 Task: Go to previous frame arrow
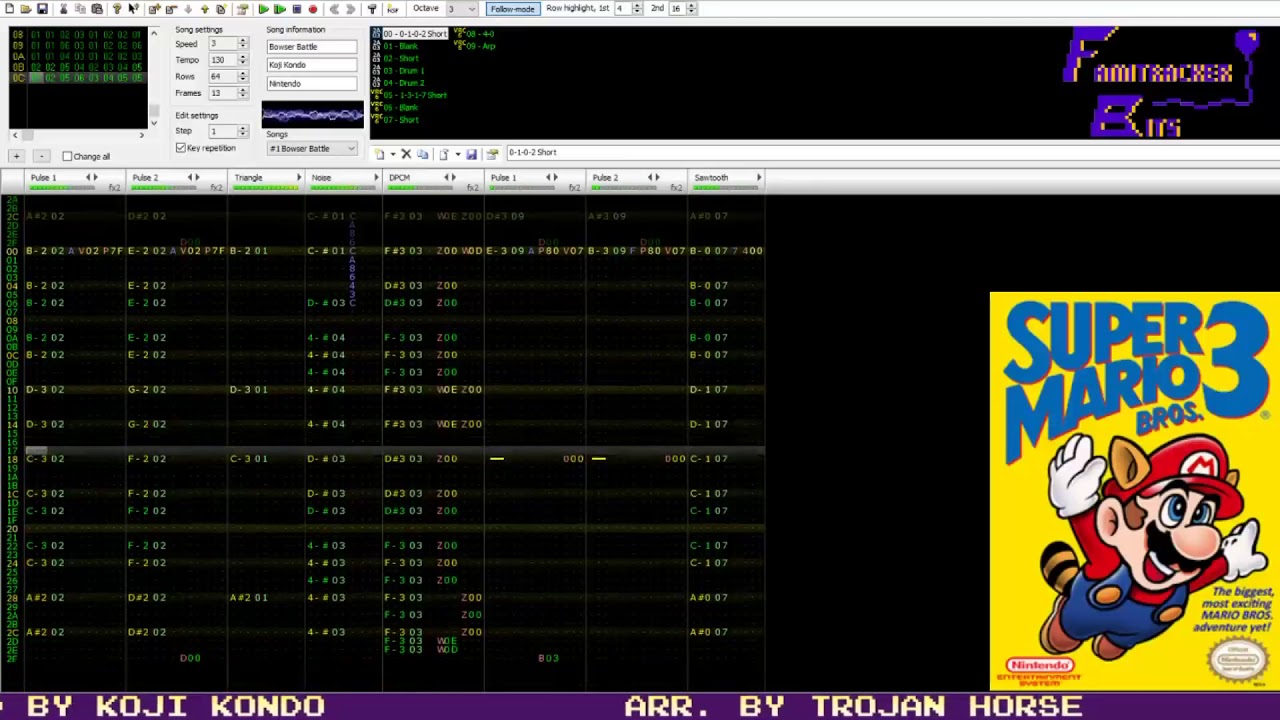click(333, 9)
